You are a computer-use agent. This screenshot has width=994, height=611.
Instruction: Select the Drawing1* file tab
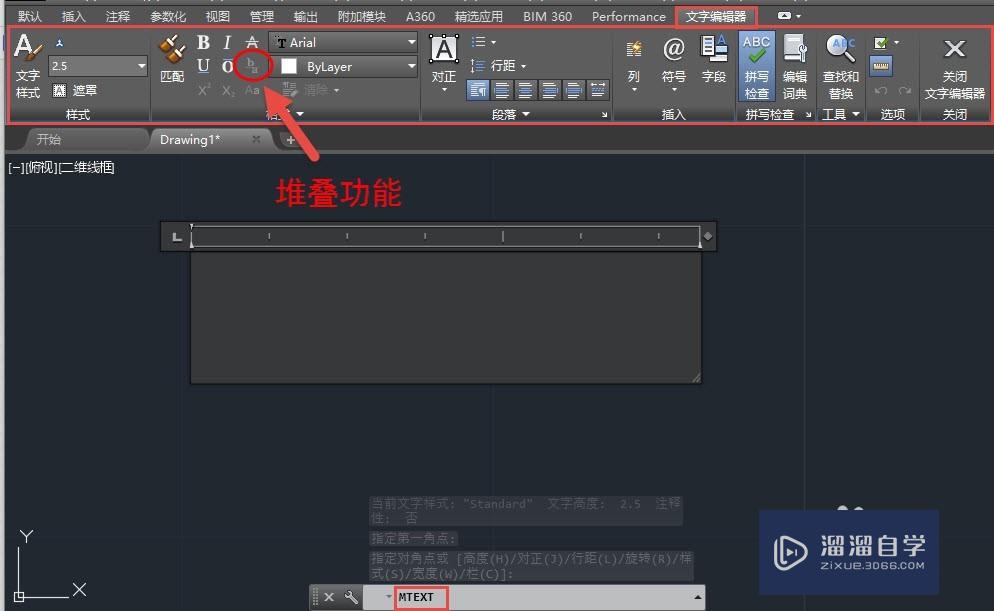pos(189,140)
